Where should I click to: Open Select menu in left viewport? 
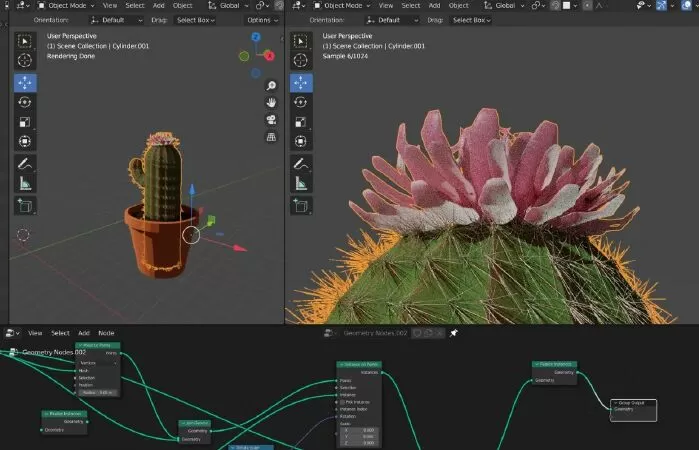point(135,6)
